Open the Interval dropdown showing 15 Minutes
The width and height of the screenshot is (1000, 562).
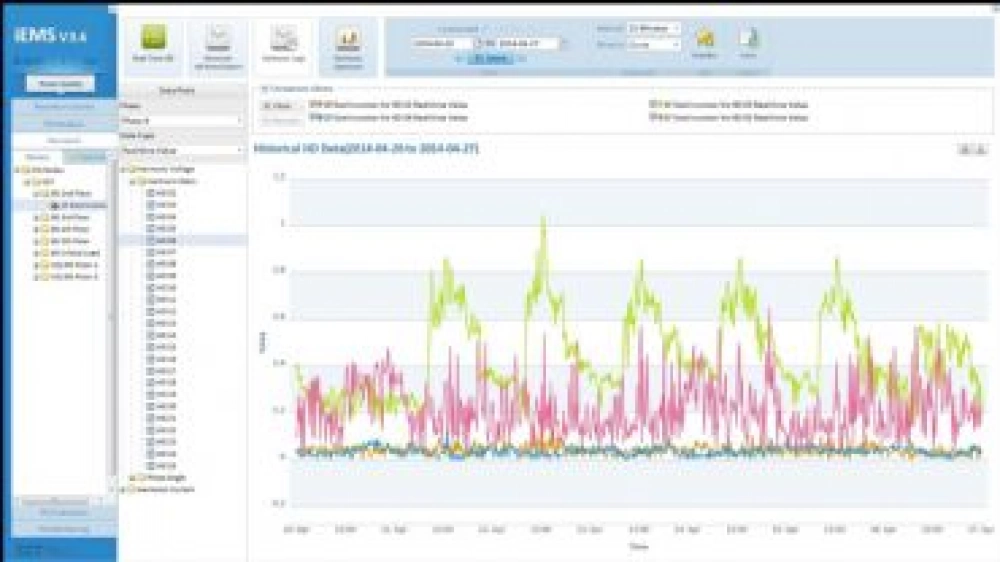(x=653, y=28)
